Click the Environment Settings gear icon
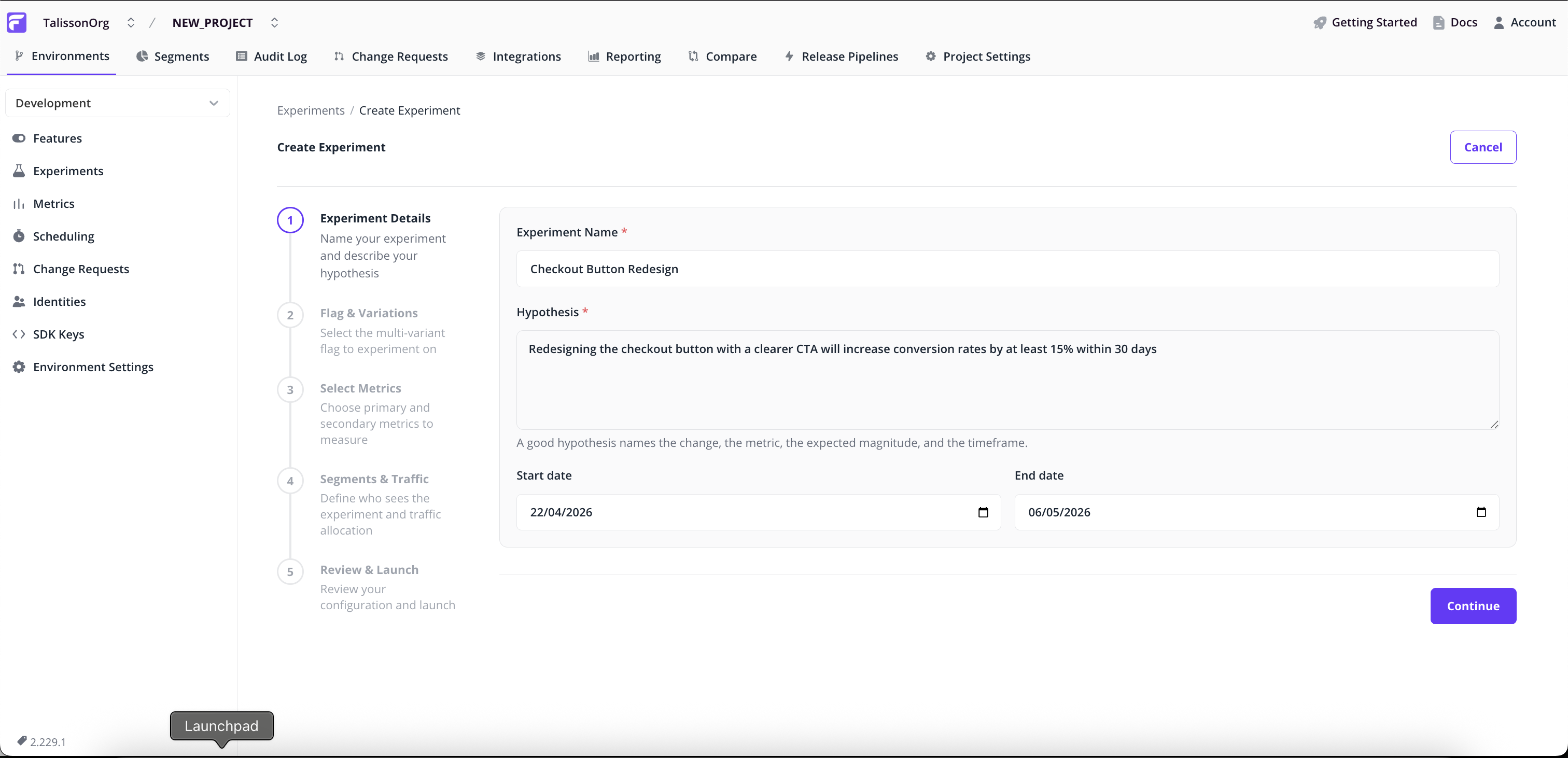The height and width of the screenshot is (758, 1568). (x=18, y=367)
